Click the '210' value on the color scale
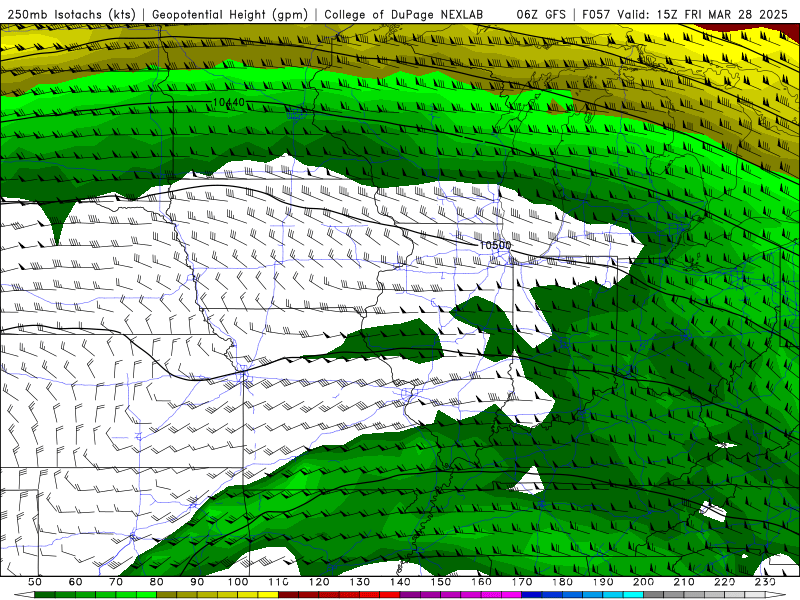The width and height of the screenshot is (800, 600). (684, 582)
